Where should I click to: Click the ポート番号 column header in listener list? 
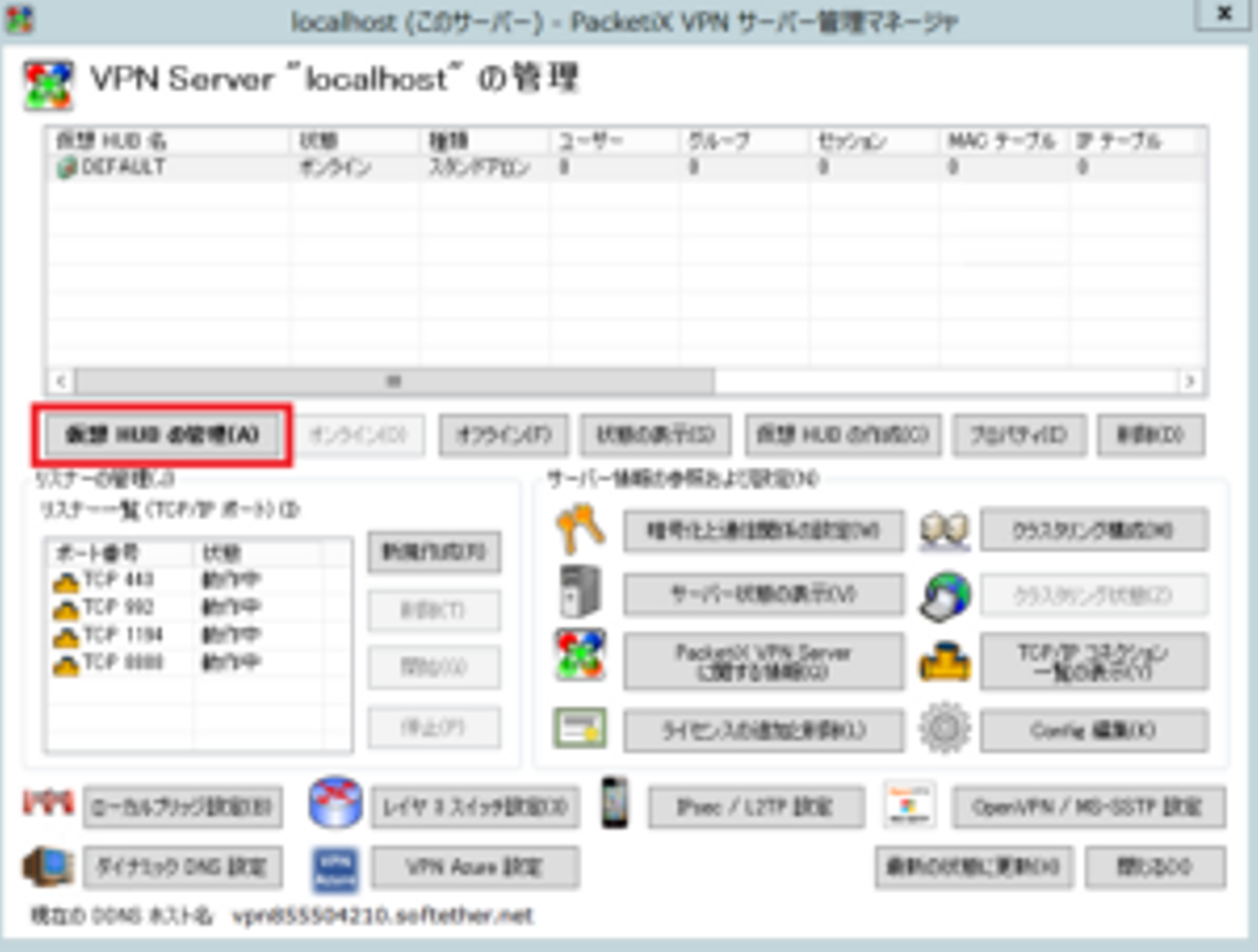[121, 553]
